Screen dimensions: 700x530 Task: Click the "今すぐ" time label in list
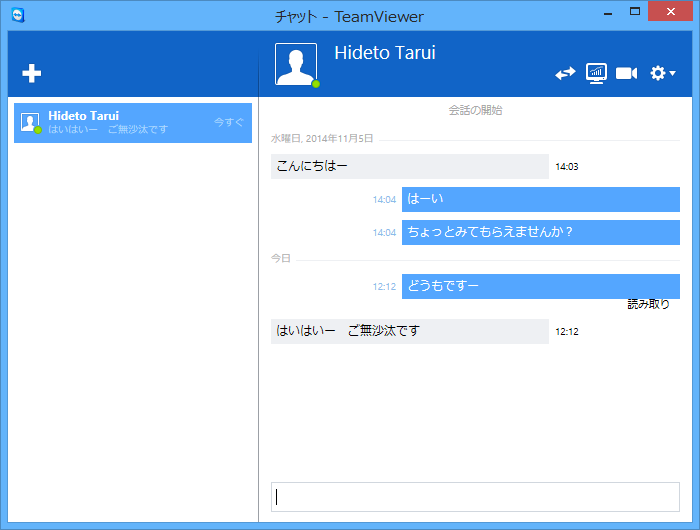point(229,122)
